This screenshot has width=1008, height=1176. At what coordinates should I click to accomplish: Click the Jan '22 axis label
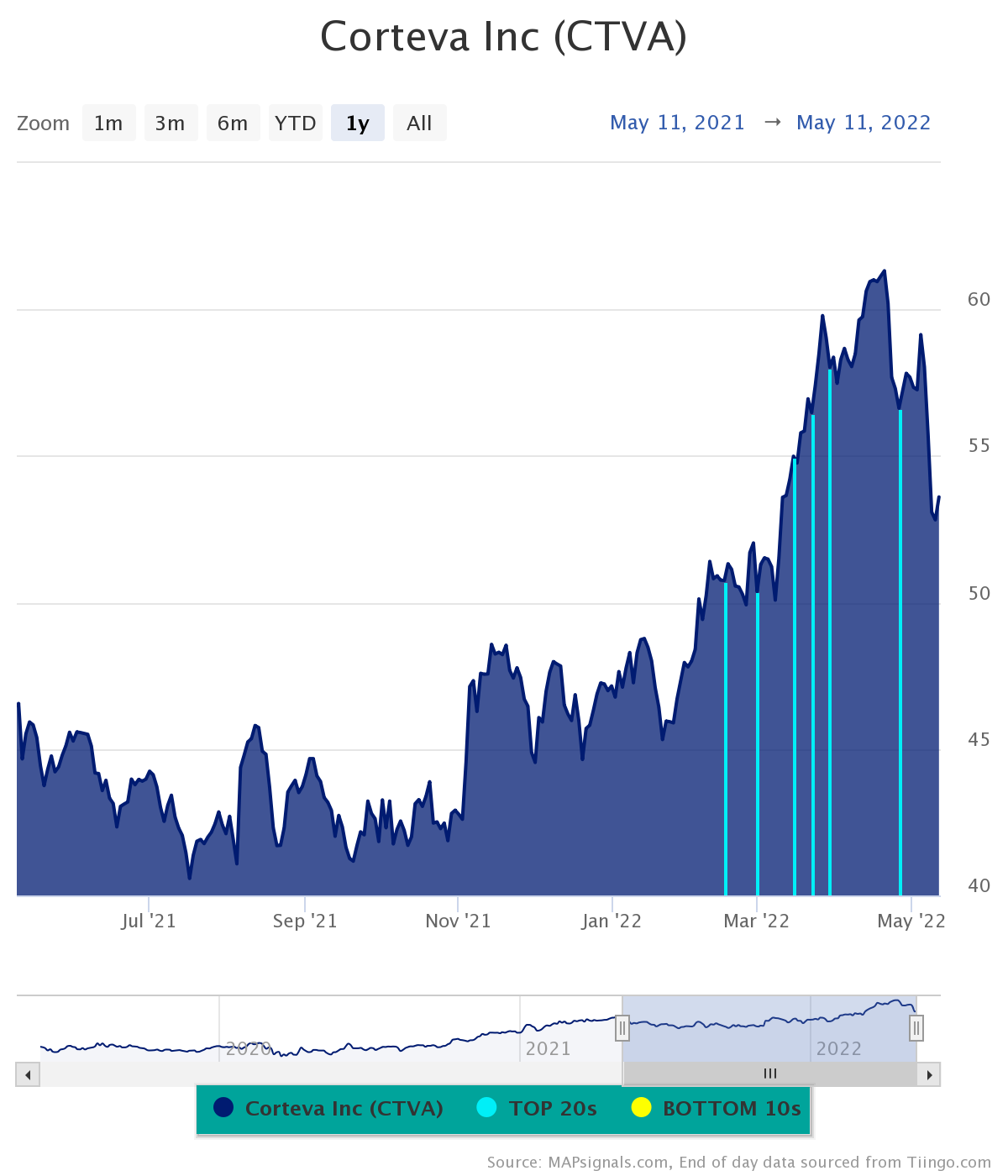pyautogui.click(x=612, y=921)
